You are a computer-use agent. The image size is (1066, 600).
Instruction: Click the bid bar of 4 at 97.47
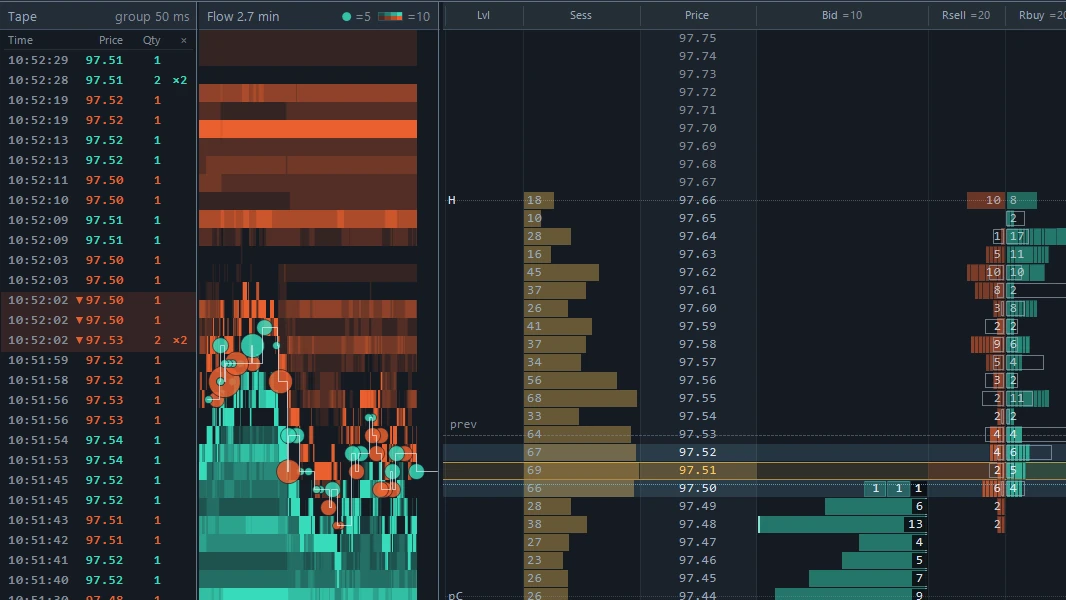(893, 542)
